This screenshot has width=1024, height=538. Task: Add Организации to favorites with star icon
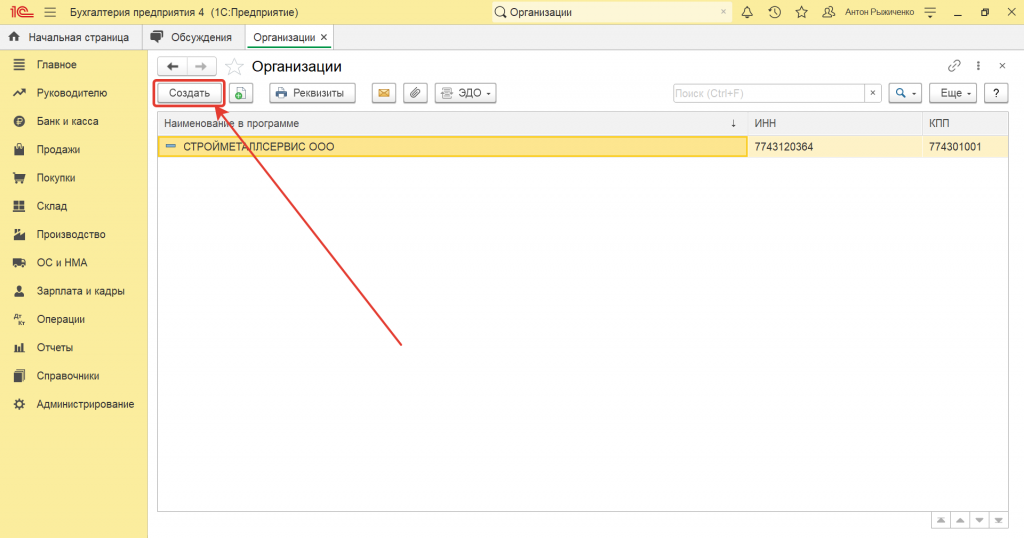click(x=234, y=67)
